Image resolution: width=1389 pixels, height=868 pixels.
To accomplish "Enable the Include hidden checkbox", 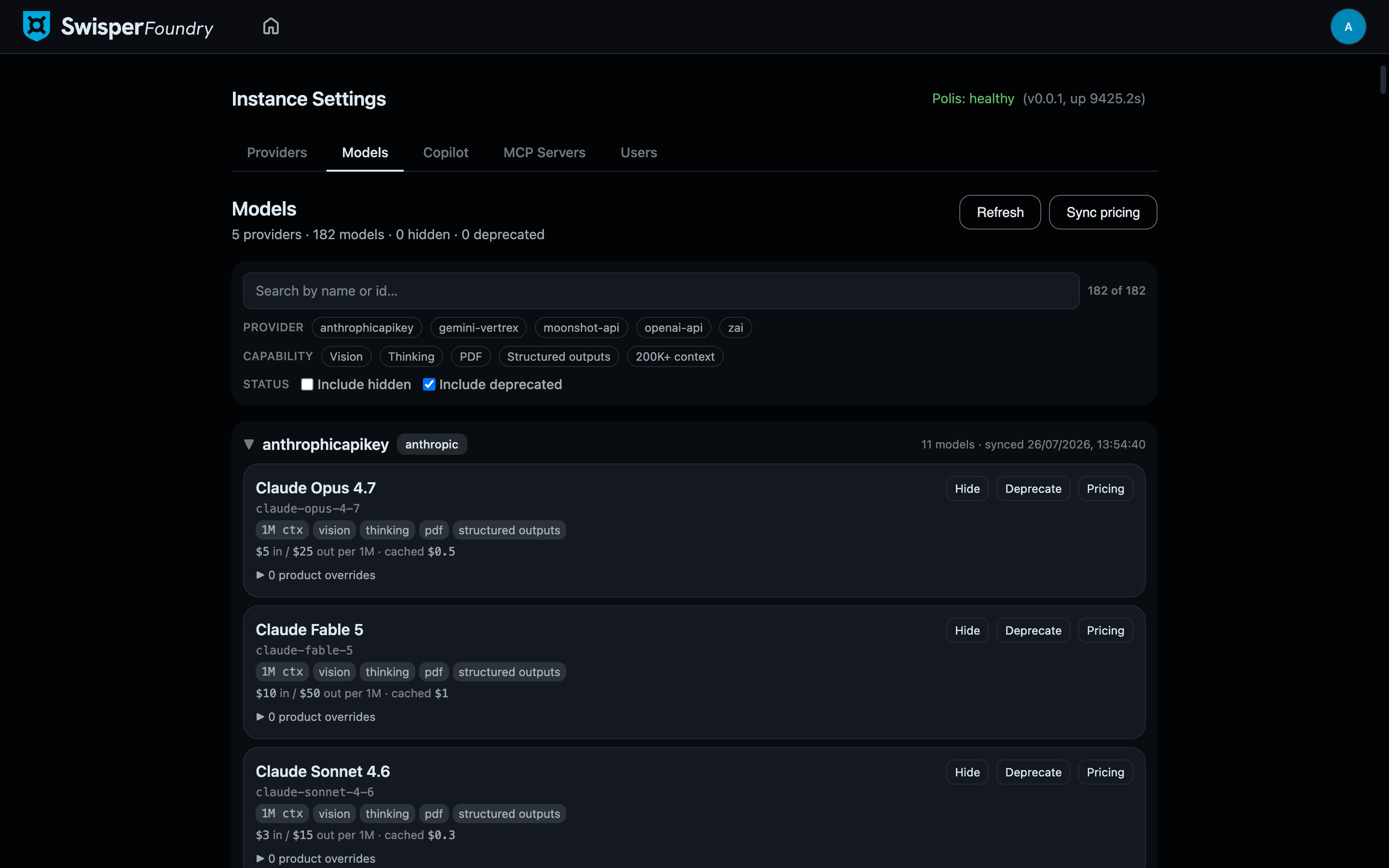I will pyautogui.click(x=307, y=385).
